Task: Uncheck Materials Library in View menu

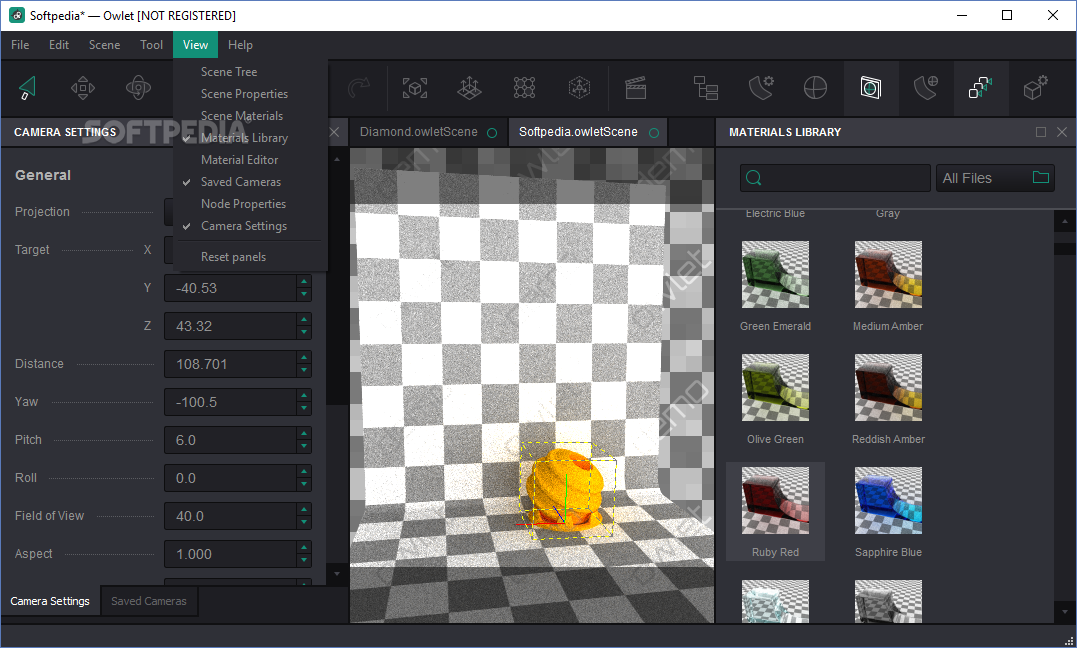Action: [250, 137]
